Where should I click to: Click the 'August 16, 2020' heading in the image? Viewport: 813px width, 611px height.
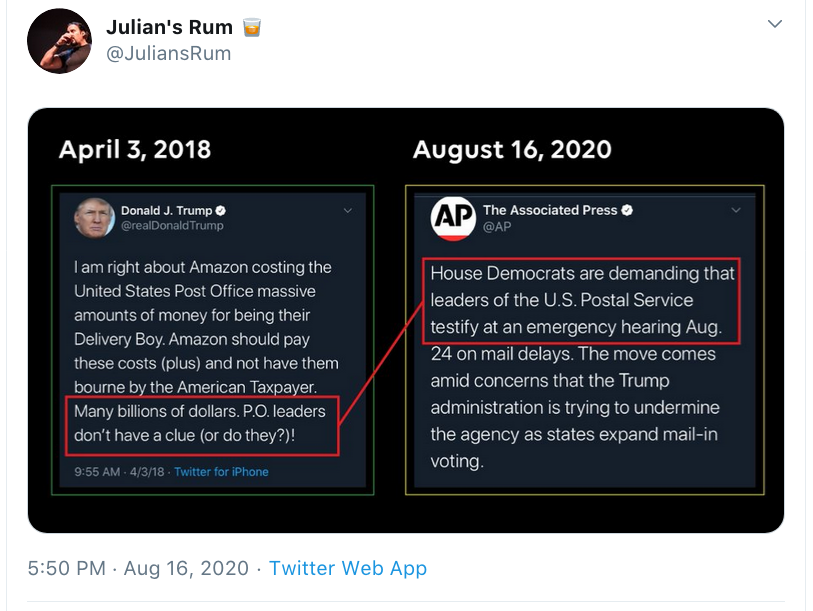pos(512,150)
